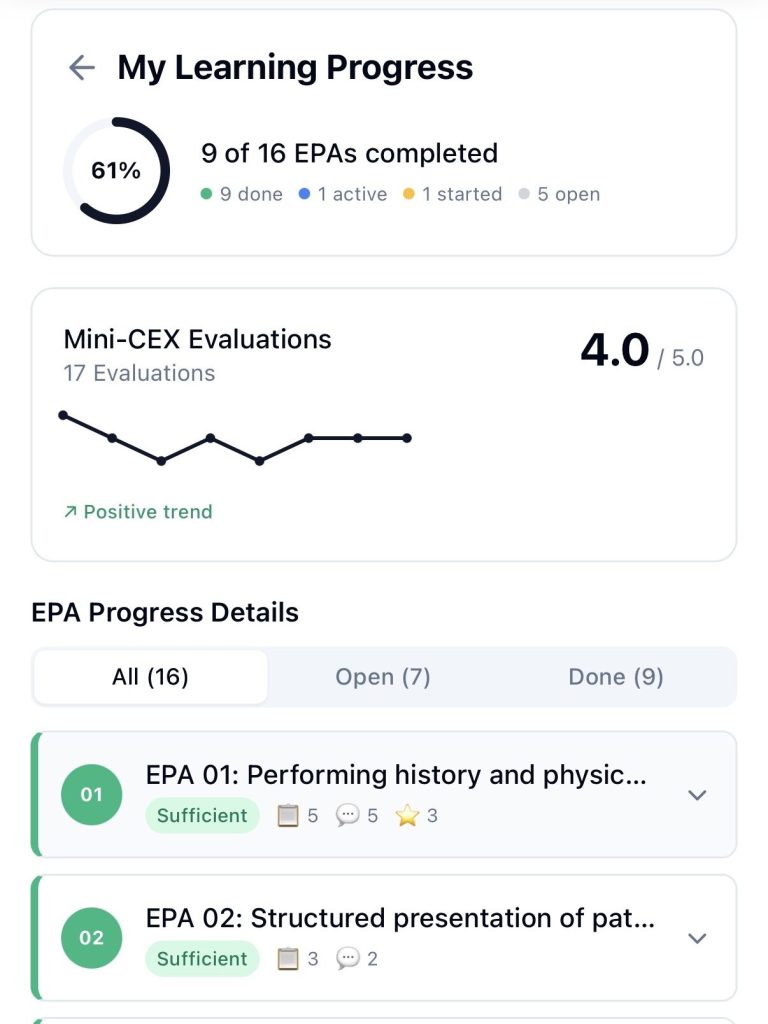768x1024 pixels.
Task: Click the green 02 number badge
Action: 91,938
